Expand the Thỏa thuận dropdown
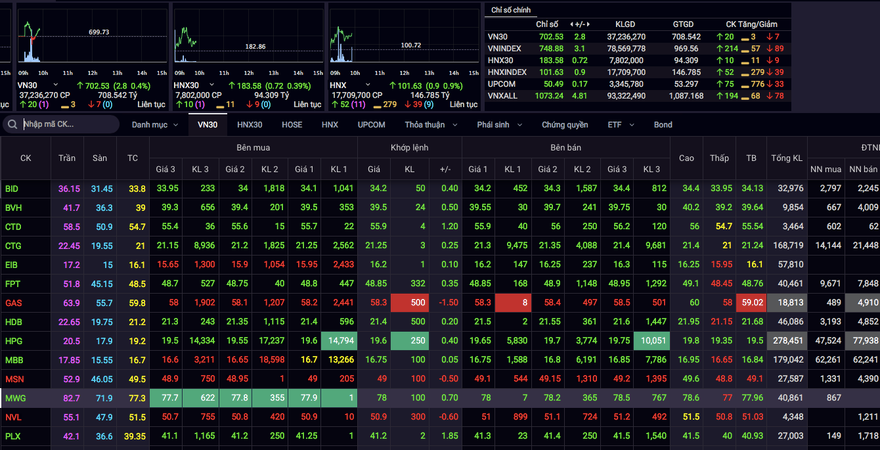This screenshot has height=450, width=880. [430, 125]
